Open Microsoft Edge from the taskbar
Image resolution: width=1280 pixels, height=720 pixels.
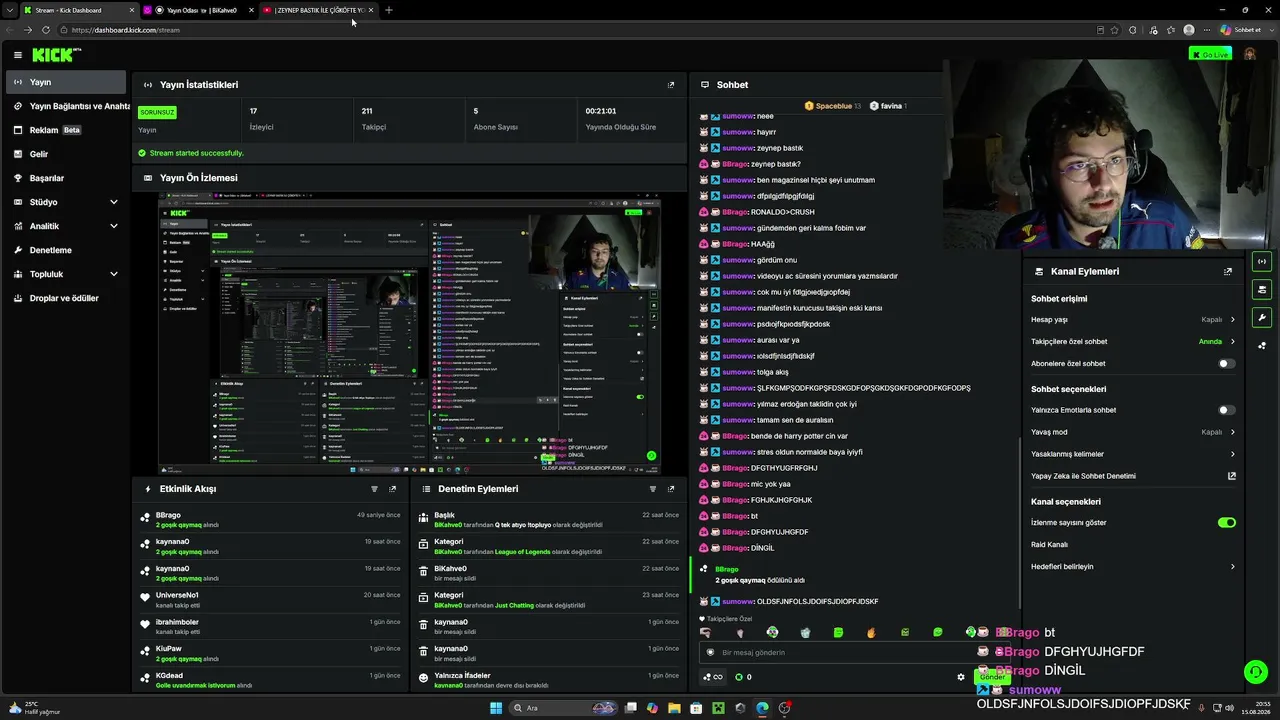pyautogui.click(x=762, y=708)
